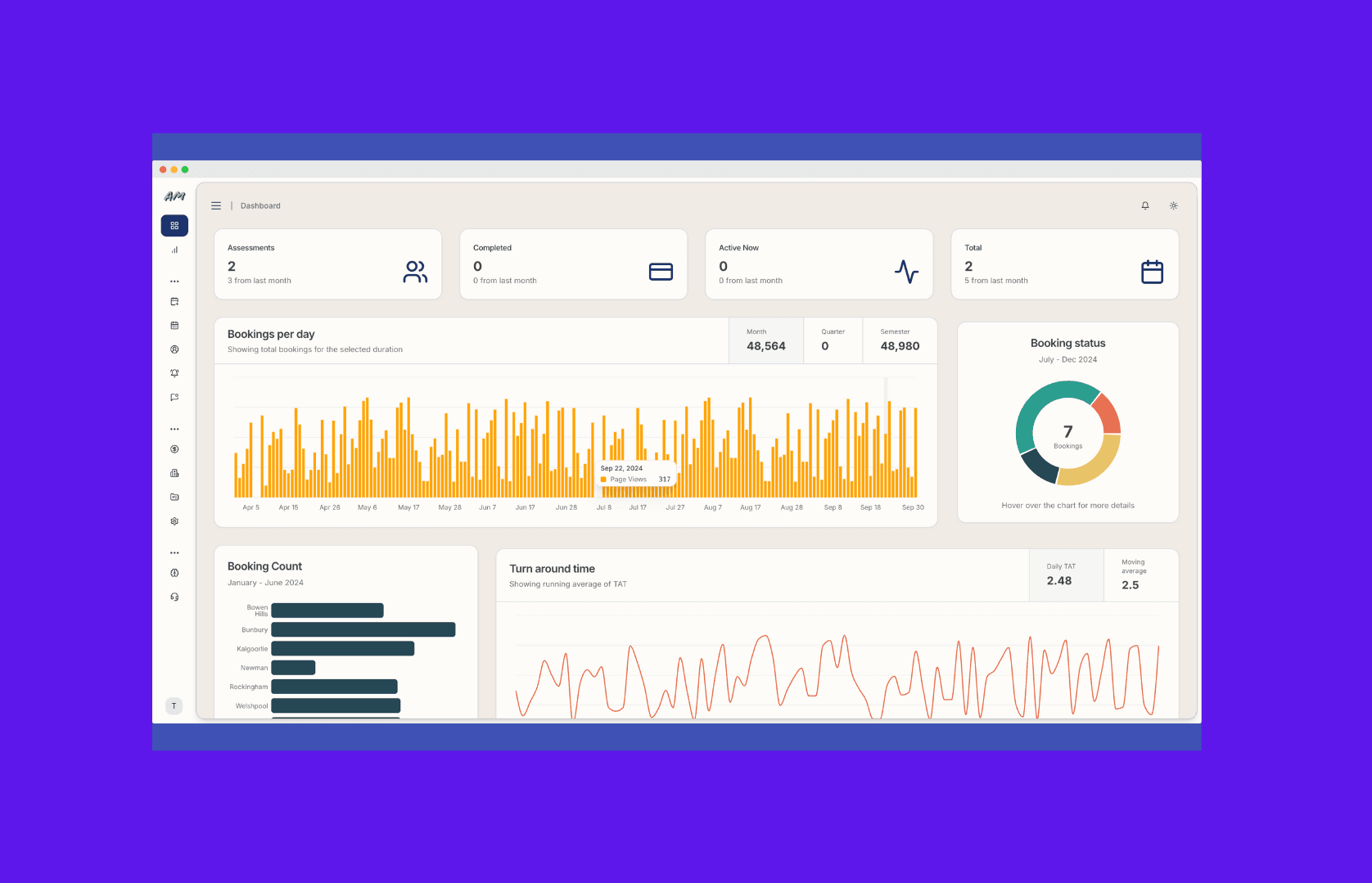Expand the third sidebar ellipsis group
Viewport: 1372px width, 883px height.
click(x=174, y=553)
